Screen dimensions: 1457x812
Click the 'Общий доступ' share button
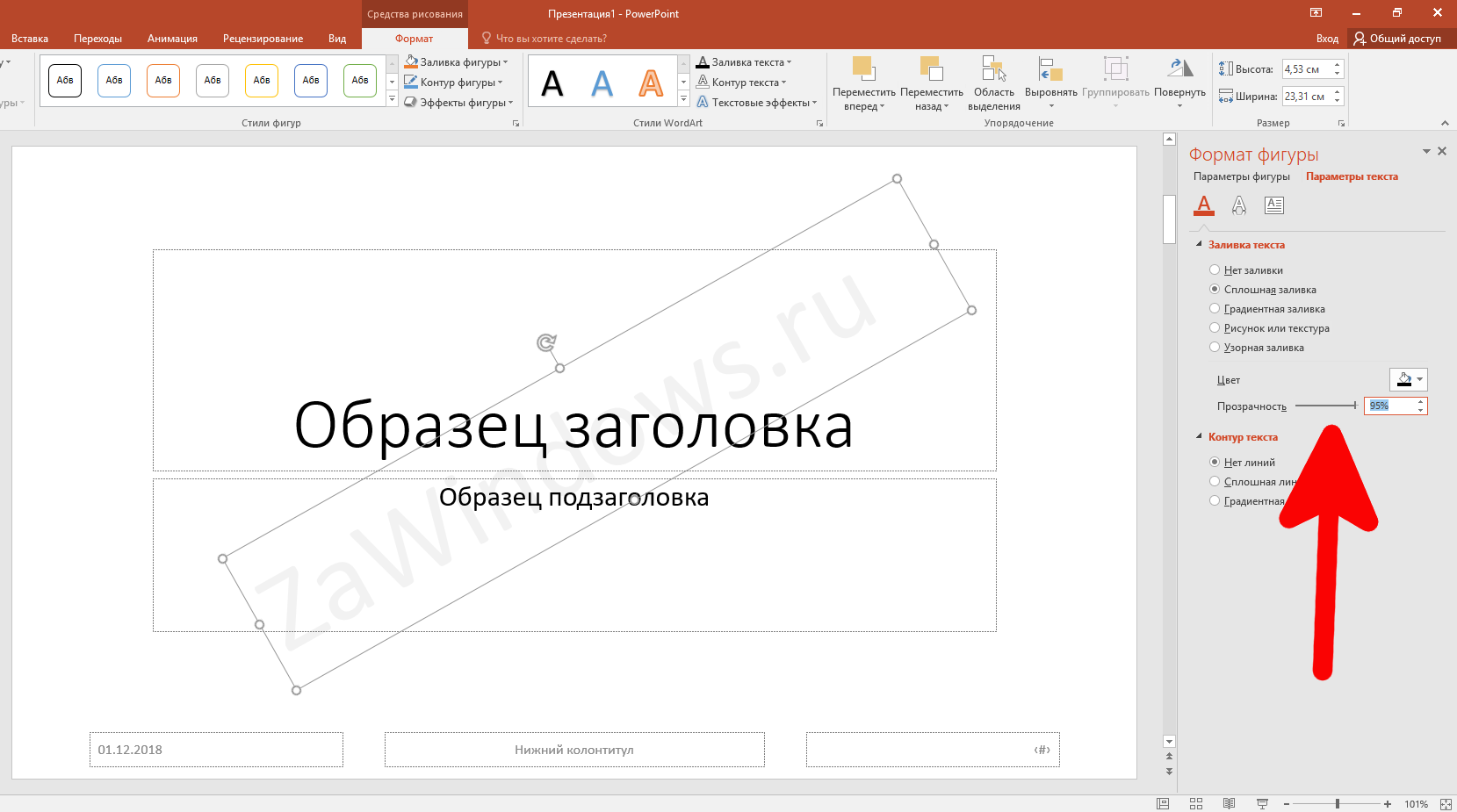(x=1397, y=39)
